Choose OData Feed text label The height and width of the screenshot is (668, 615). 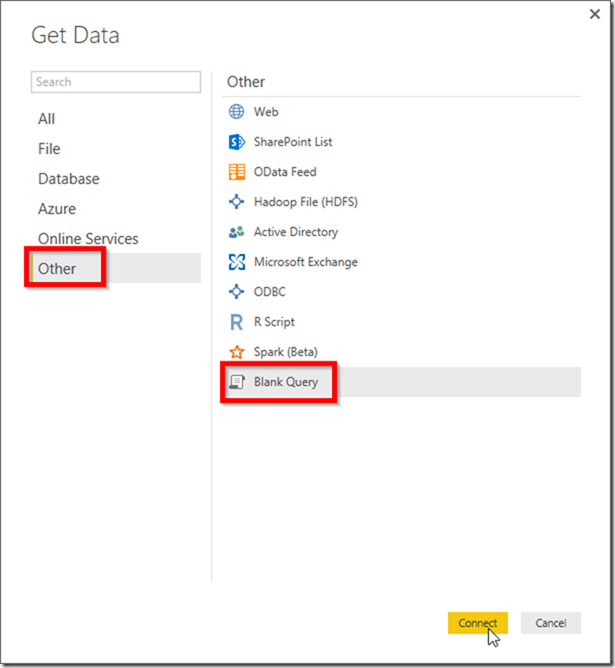pos(285,172)
